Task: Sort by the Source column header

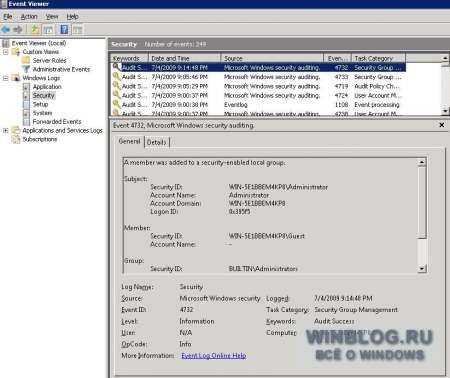Action: point(272,58)
